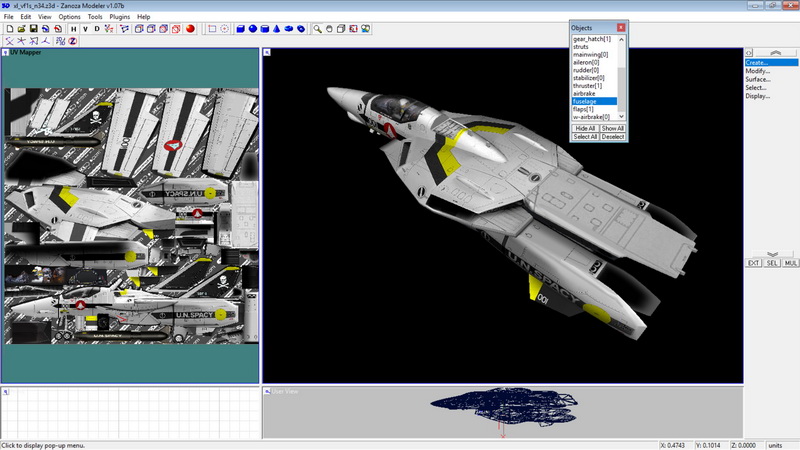The image size is (800, 450).
Task: Toggle the SEL mode button
Action: (x=772, y=263)
